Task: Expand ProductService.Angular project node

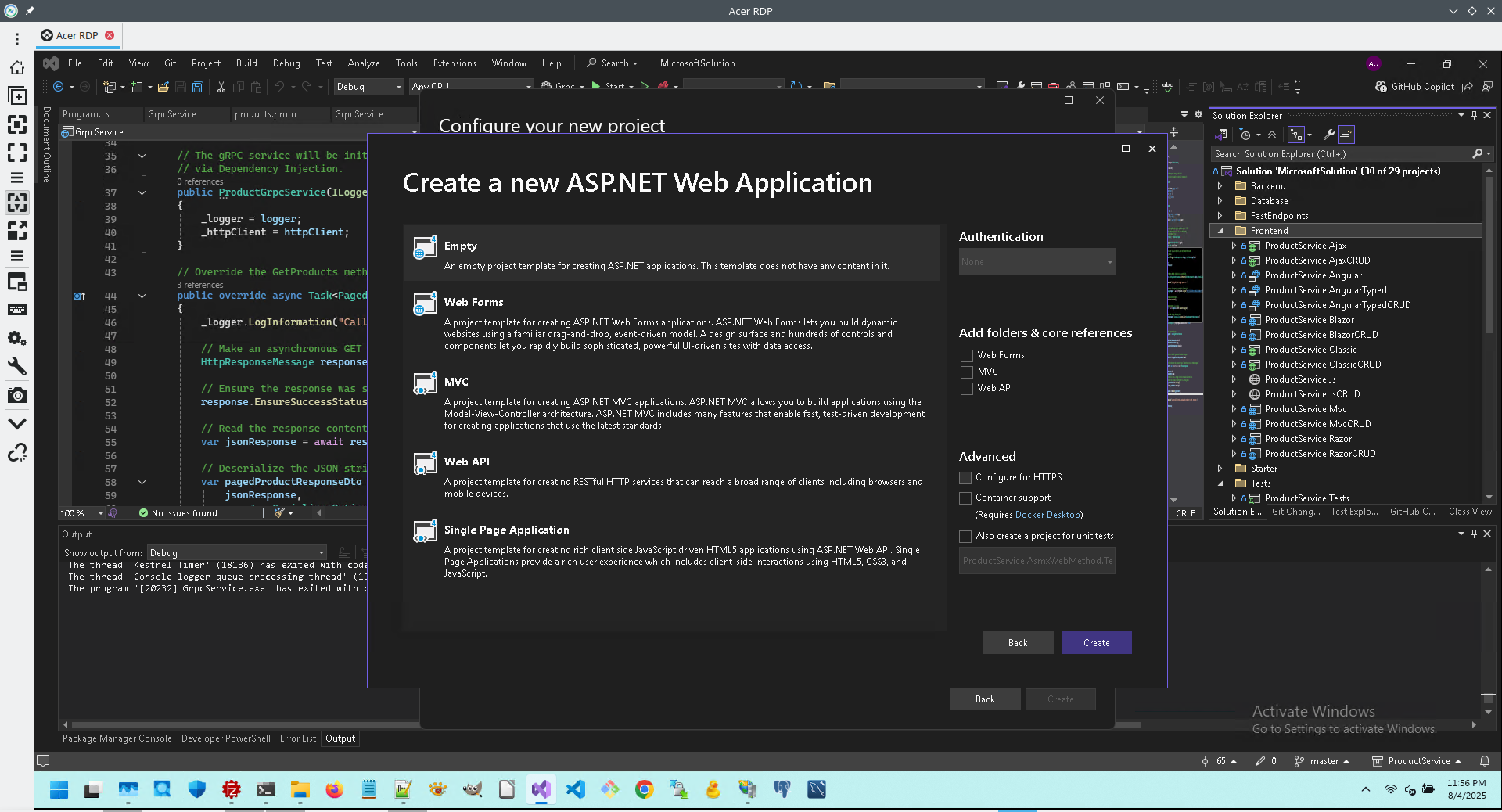Action: (1234, 275)
